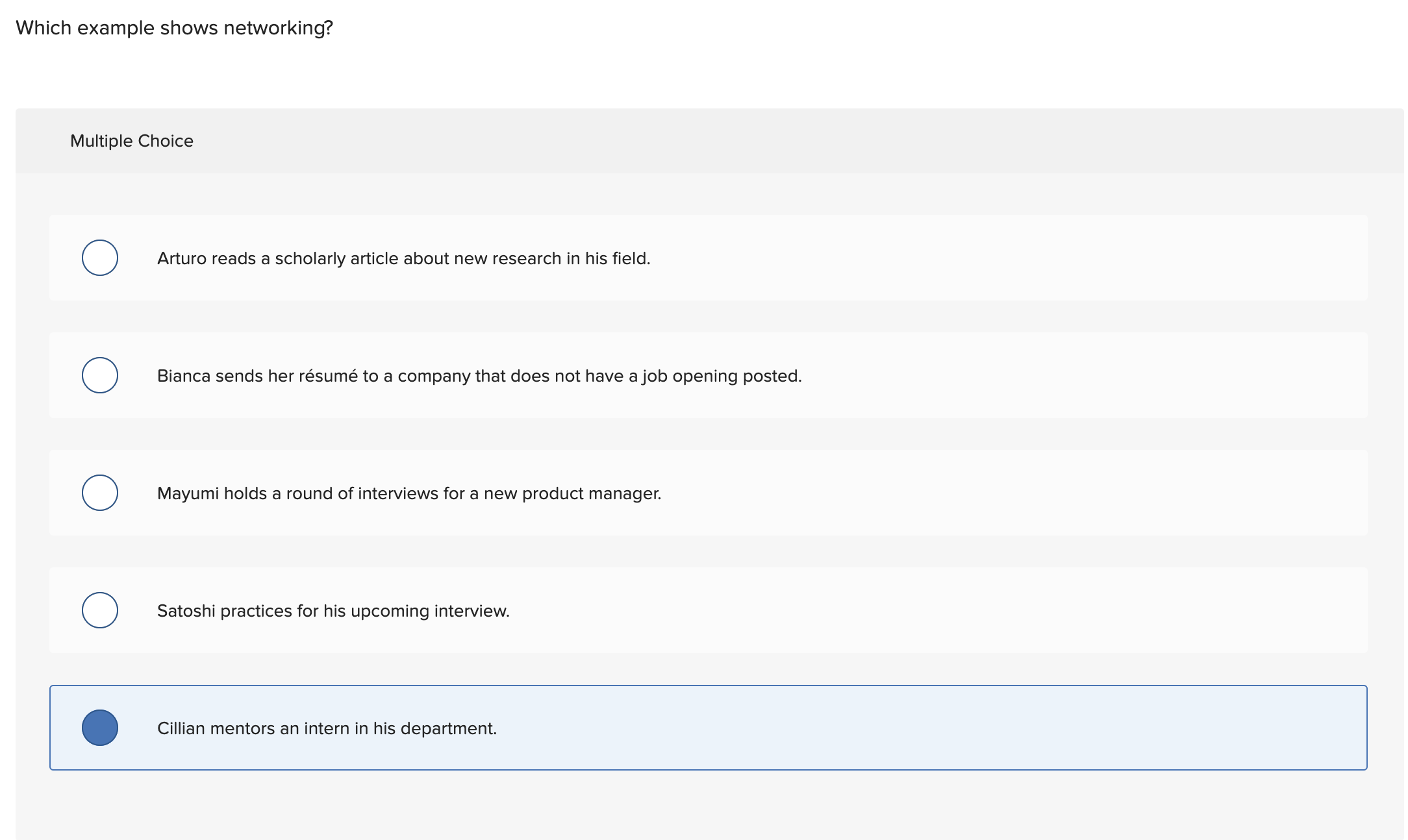Click the filled Cillian radio button

pos(100,728)
